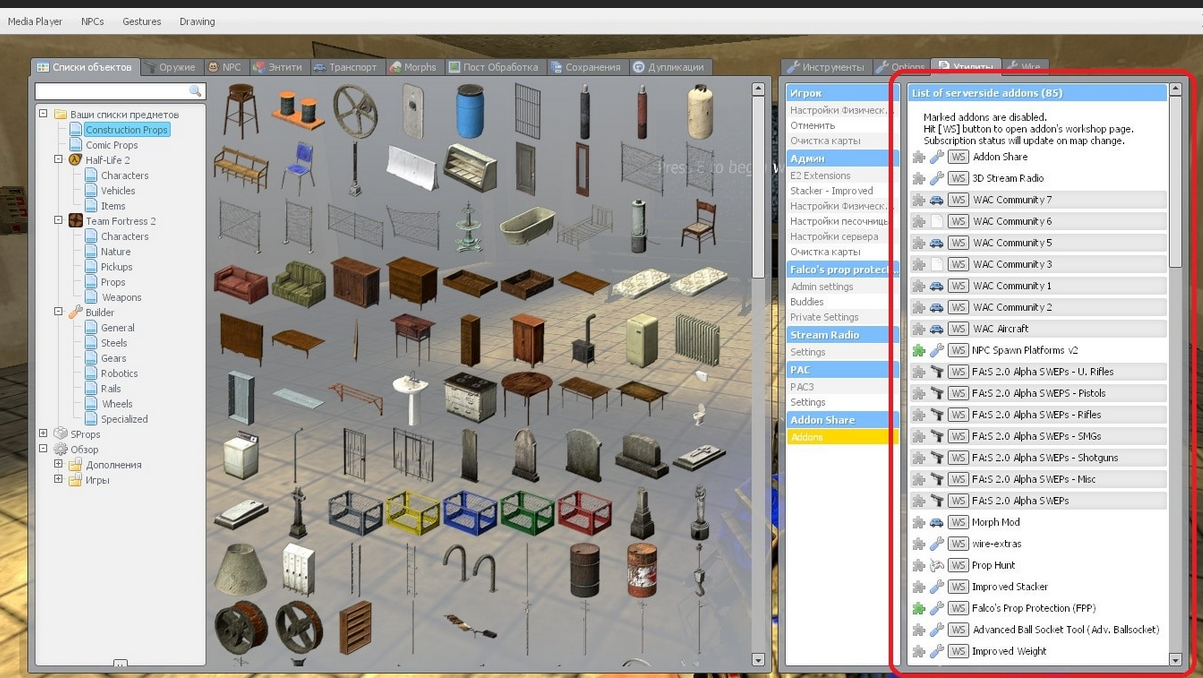Switch to the Транспорт tab

pos(346,67)
